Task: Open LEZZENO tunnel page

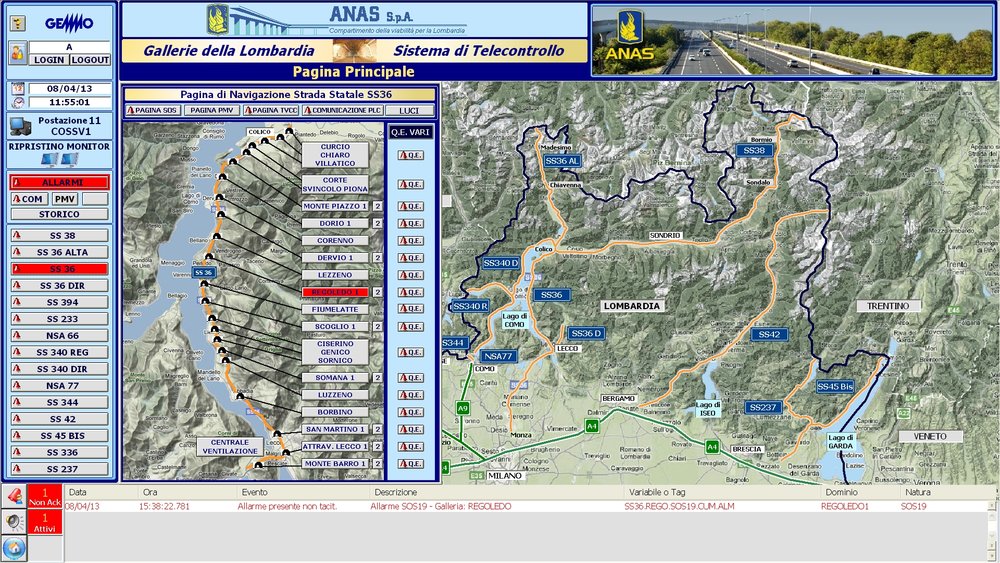Action: coord(335,275)
